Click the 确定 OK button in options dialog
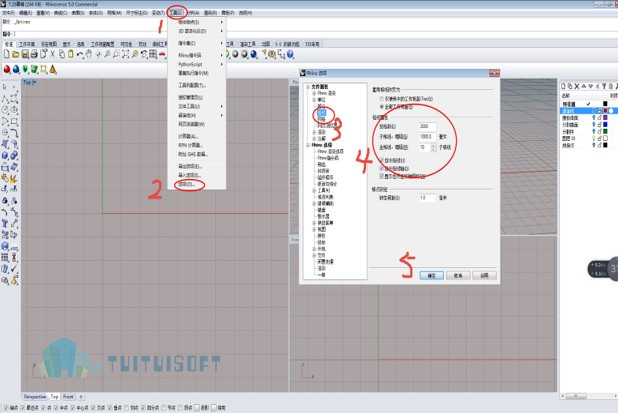The image size is (618, 413). (432, 275)
